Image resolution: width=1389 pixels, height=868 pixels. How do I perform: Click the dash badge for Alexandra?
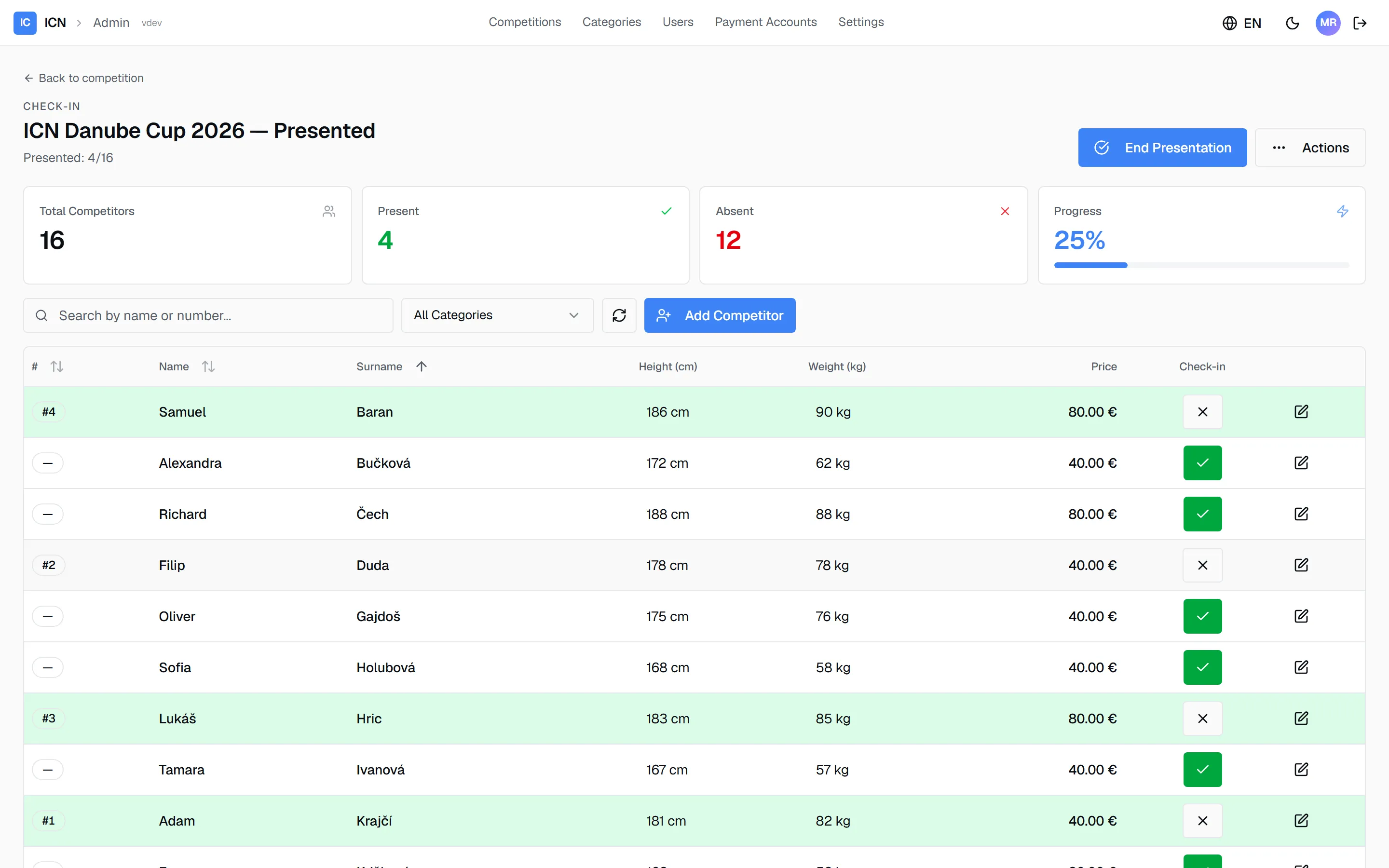[x=48, y=463]
